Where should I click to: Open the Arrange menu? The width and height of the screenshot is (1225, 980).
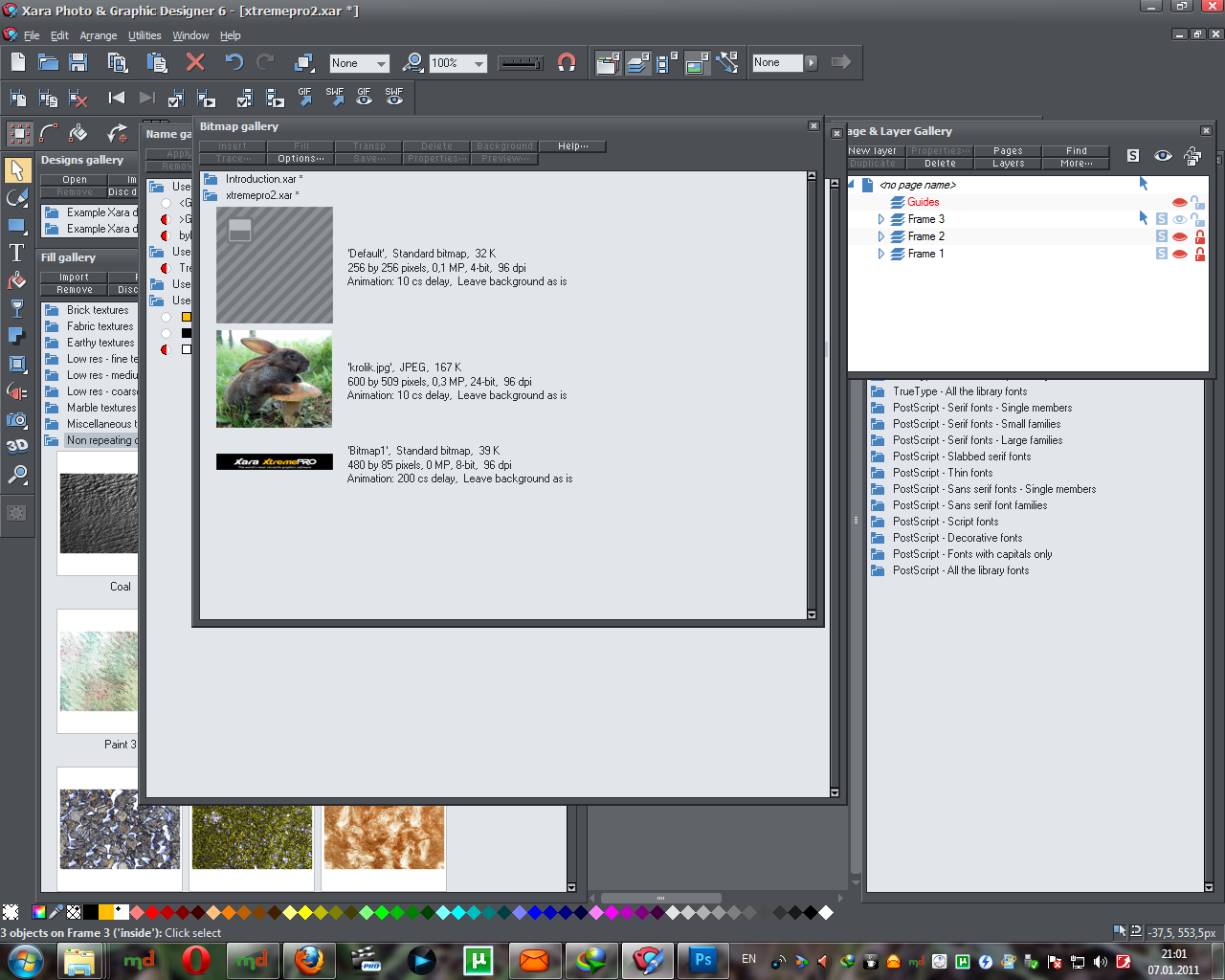click(x=98, y=35)
